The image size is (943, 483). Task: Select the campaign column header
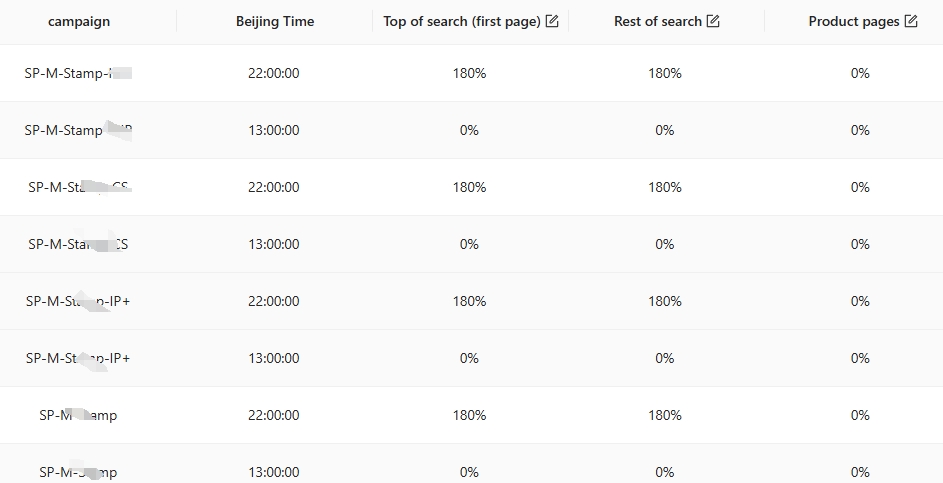79,22
